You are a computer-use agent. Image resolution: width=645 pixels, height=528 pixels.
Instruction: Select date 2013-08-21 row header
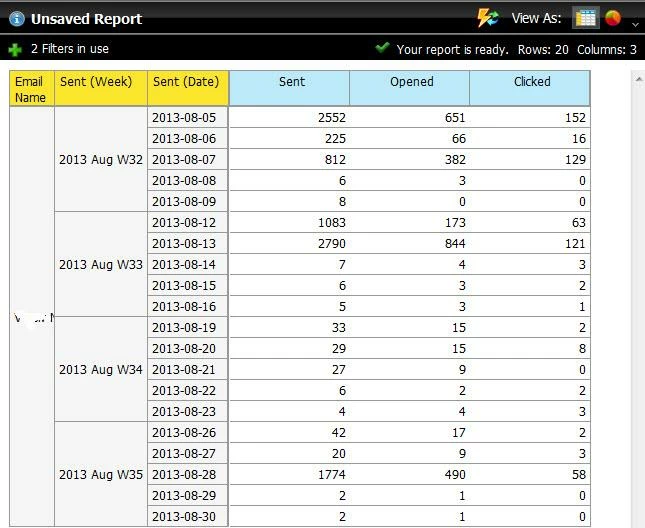(188, 369)
